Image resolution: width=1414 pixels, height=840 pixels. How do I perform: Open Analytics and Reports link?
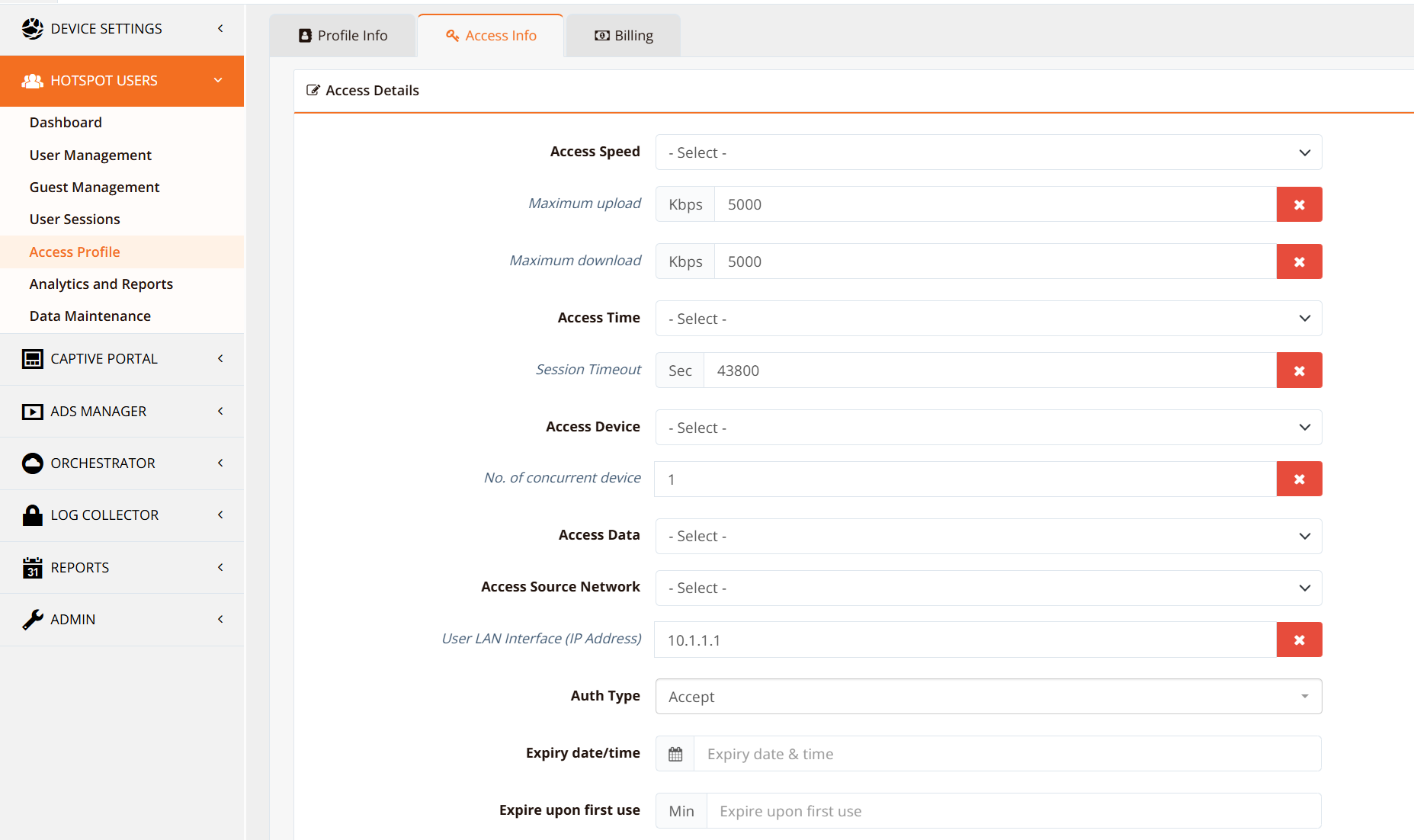pyautogui.click(x=101, y=284)
